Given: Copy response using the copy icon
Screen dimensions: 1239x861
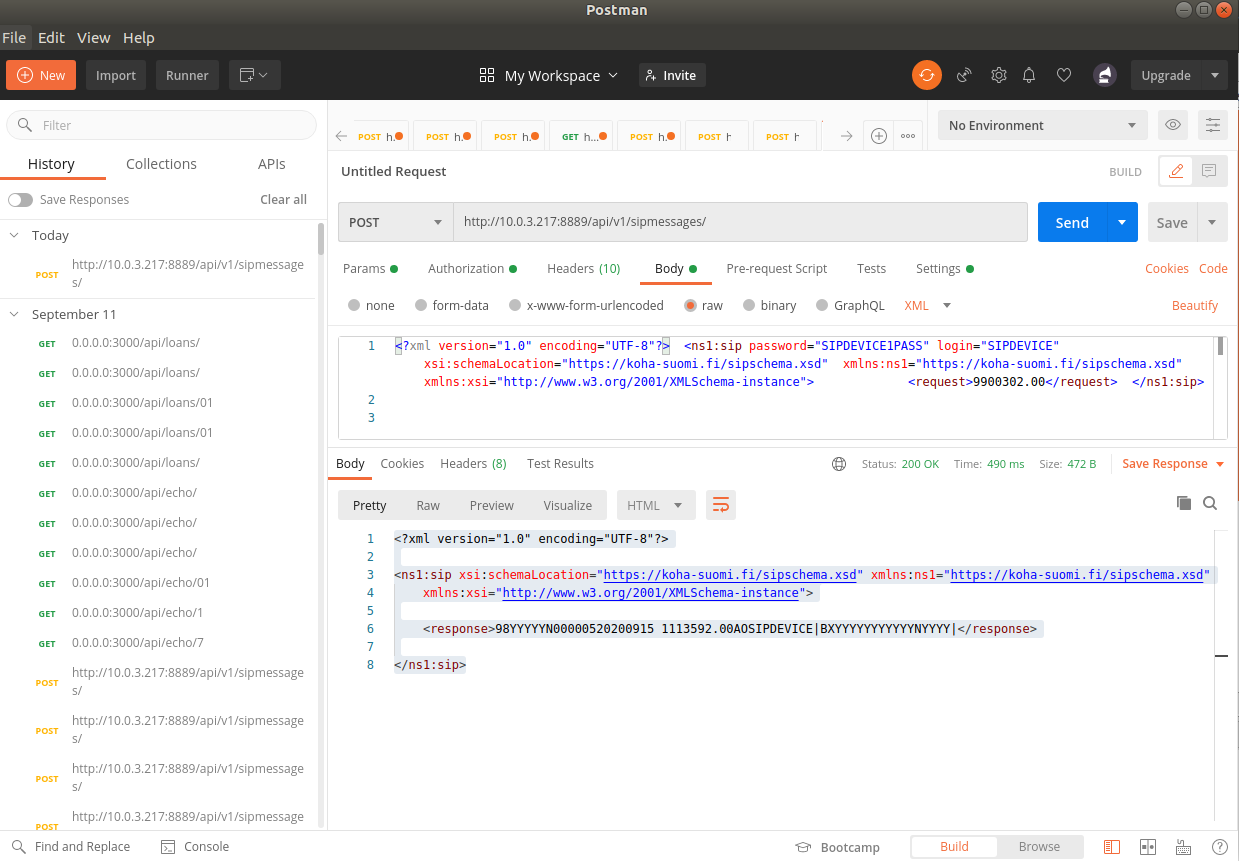Looking at the screenshot, I should coord(1184,503).
